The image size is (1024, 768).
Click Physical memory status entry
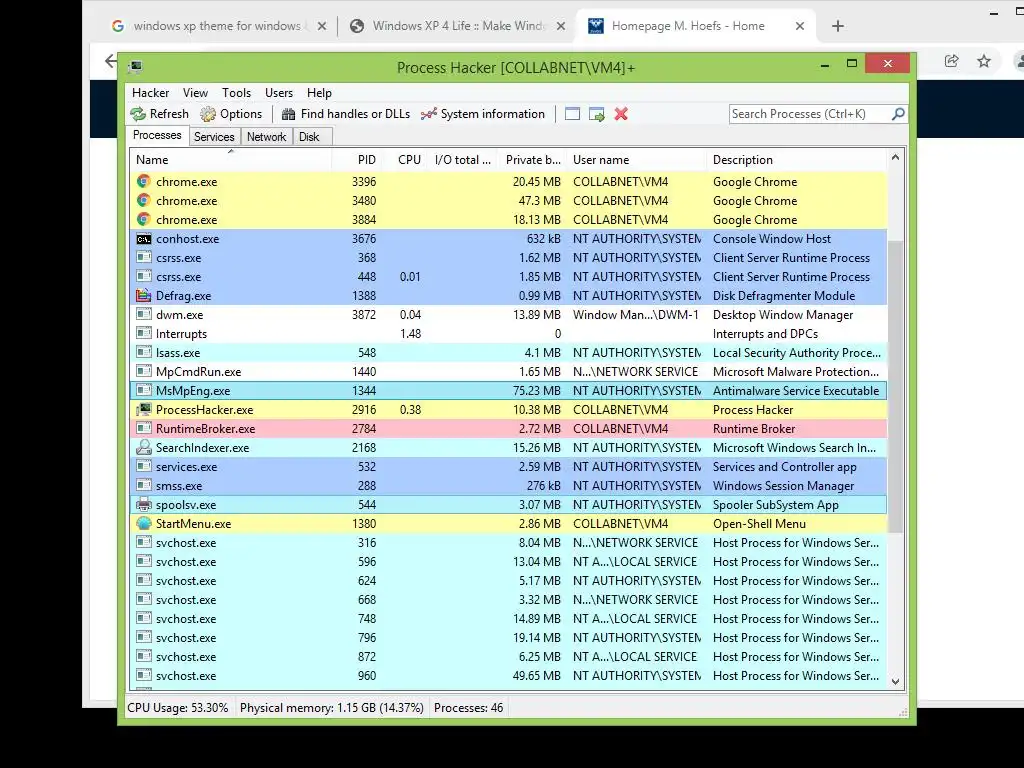point(332,708)
